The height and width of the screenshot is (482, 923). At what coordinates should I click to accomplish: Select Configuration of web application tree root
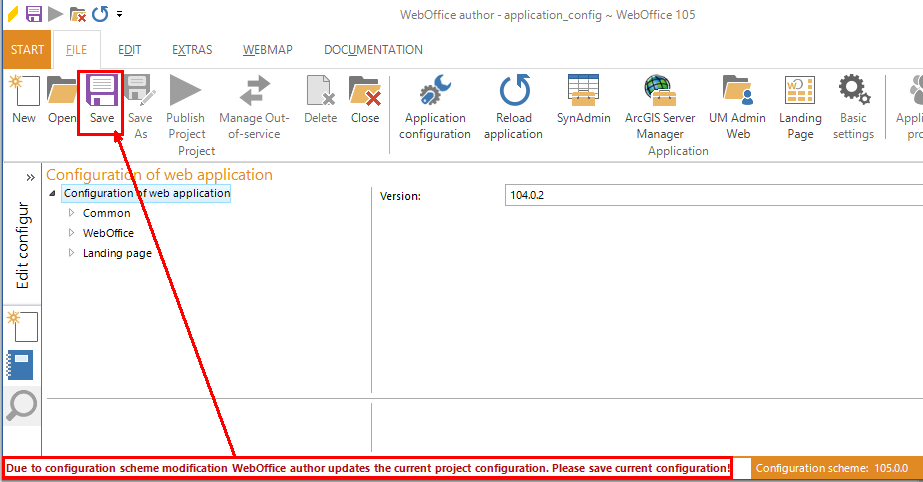pyautogui.click(x=146, y=193)
